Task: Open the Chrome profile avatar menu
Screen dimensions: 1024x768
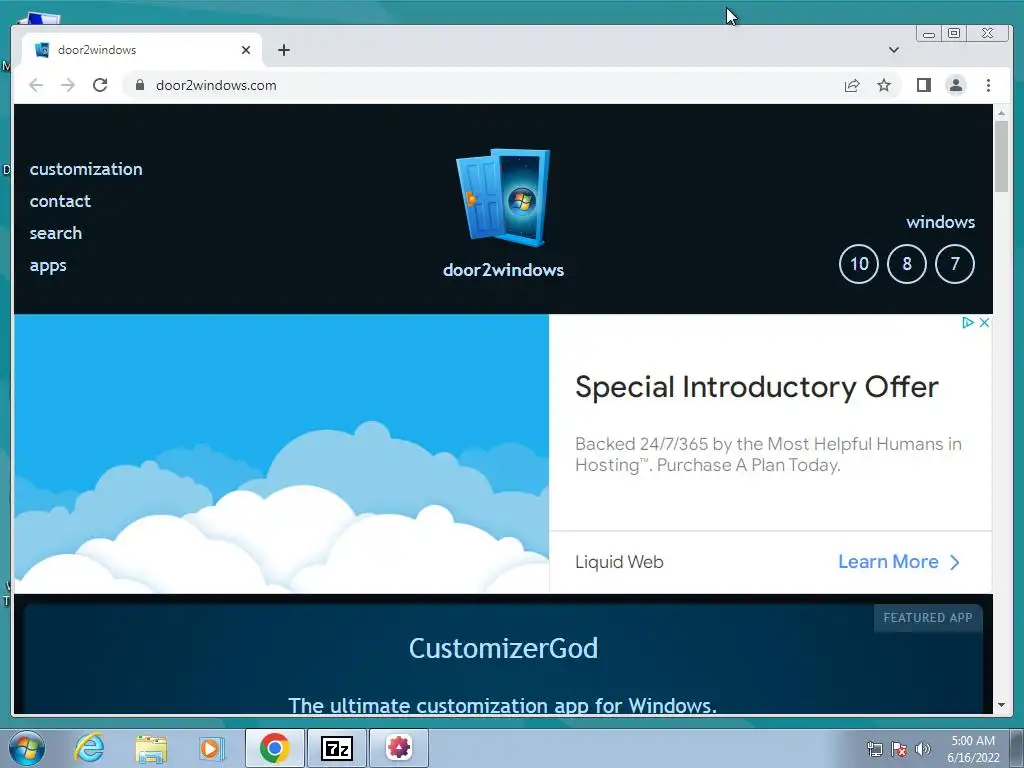Action: point(955,85)
